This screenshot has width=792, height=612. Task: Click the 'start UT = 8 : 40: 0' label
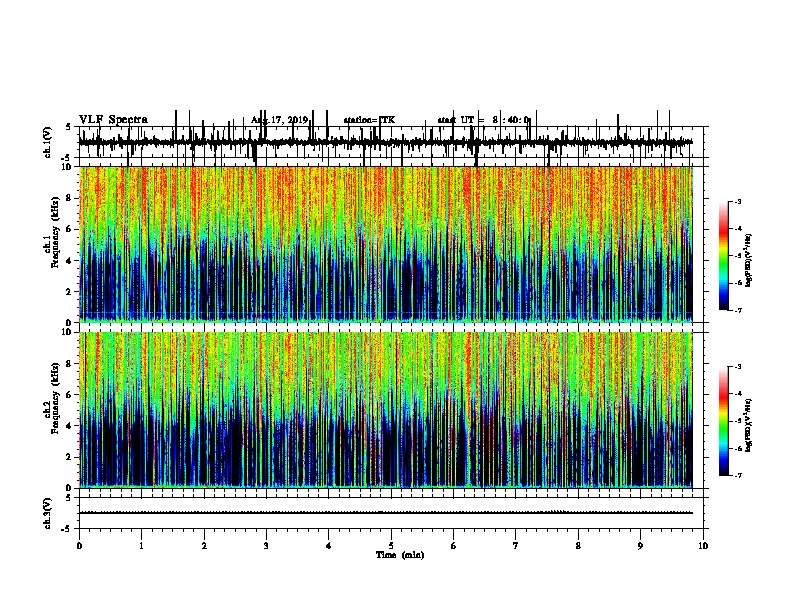click(x=483, y=120)
